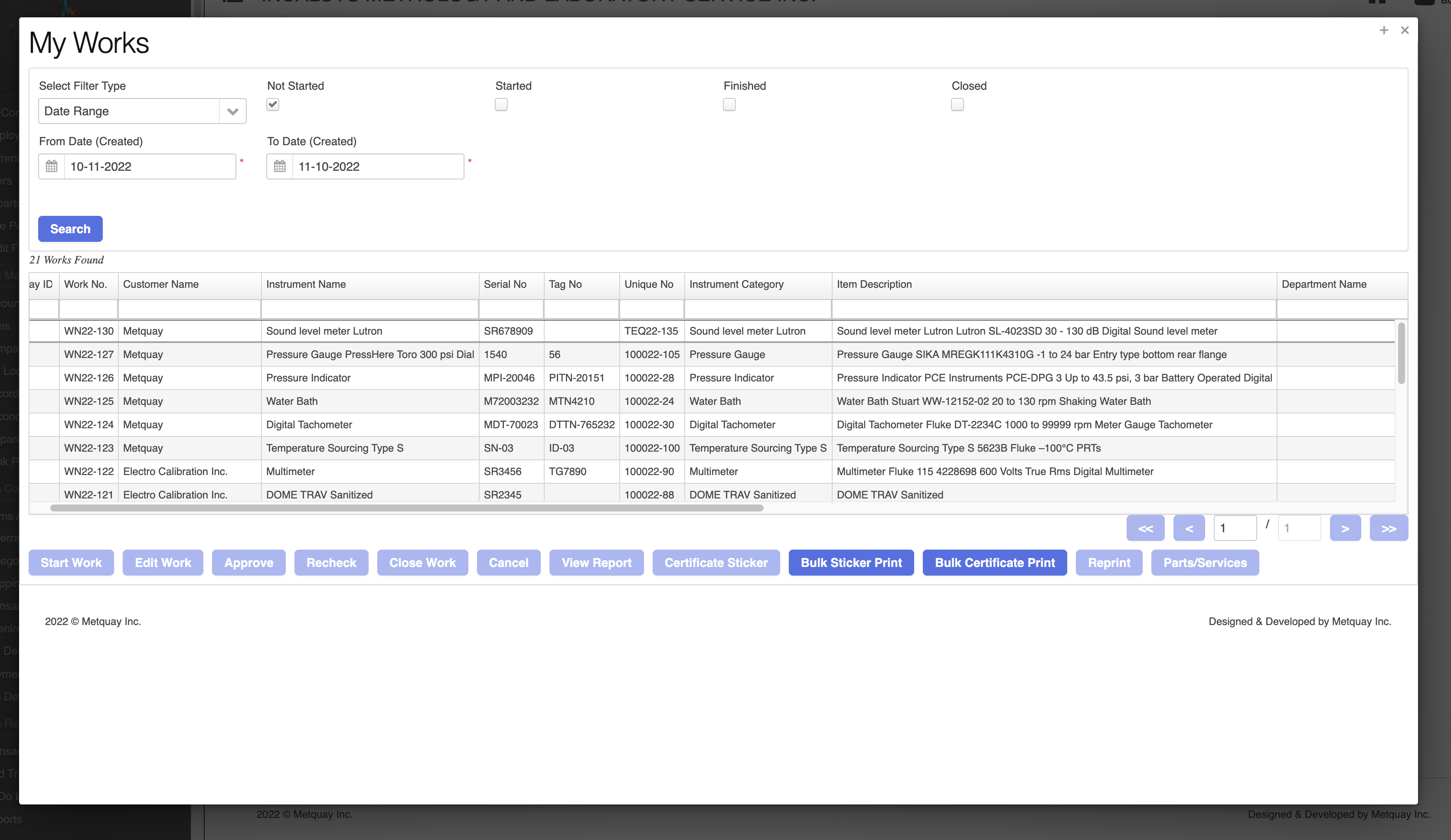
Task: Click the Search button
Action: pyautogui.click(x=70, y=229)
